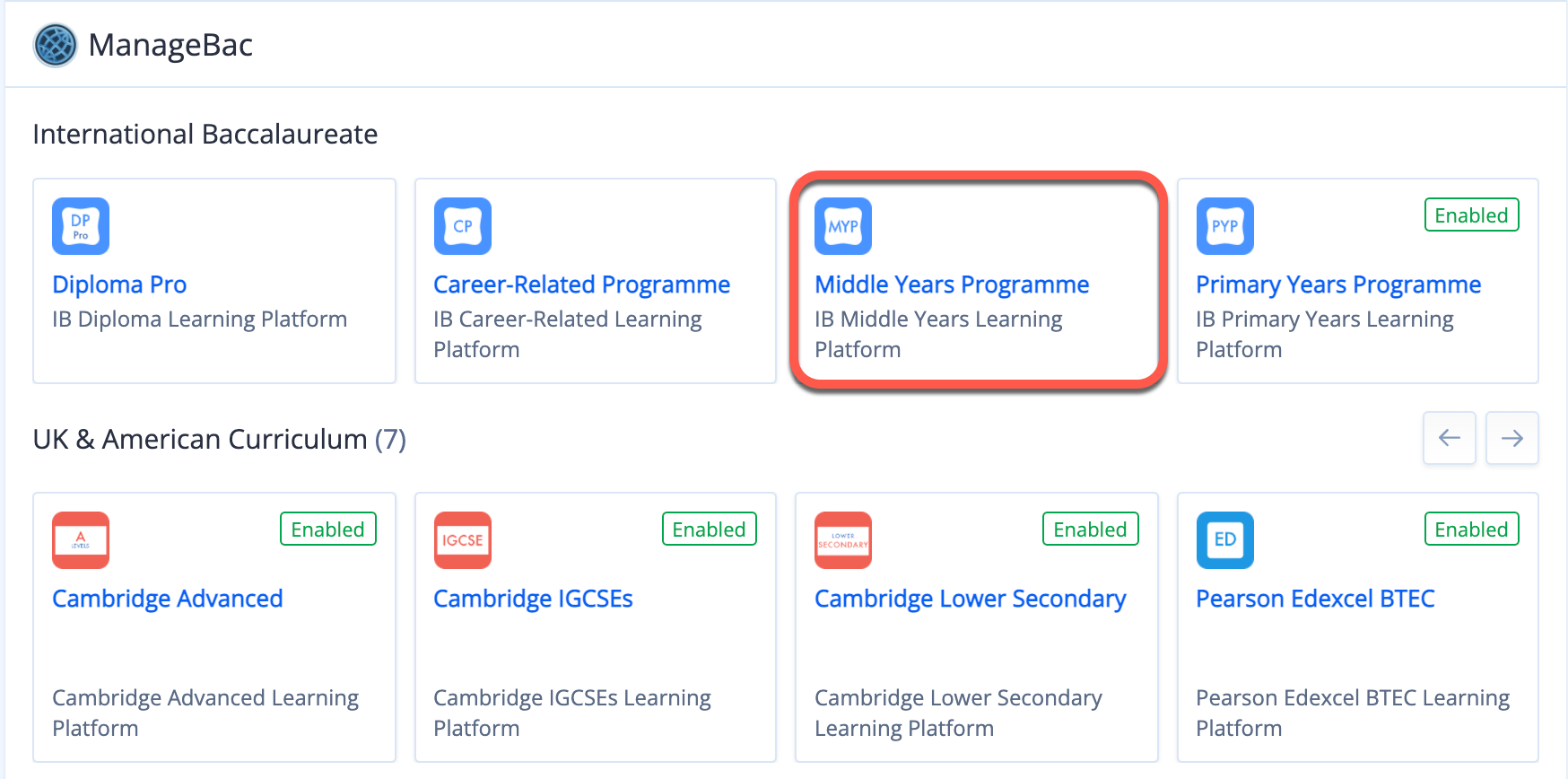Click the CP programme icon
The height and width of the screenshot is (779, 1568).
[x=463, y=226]
